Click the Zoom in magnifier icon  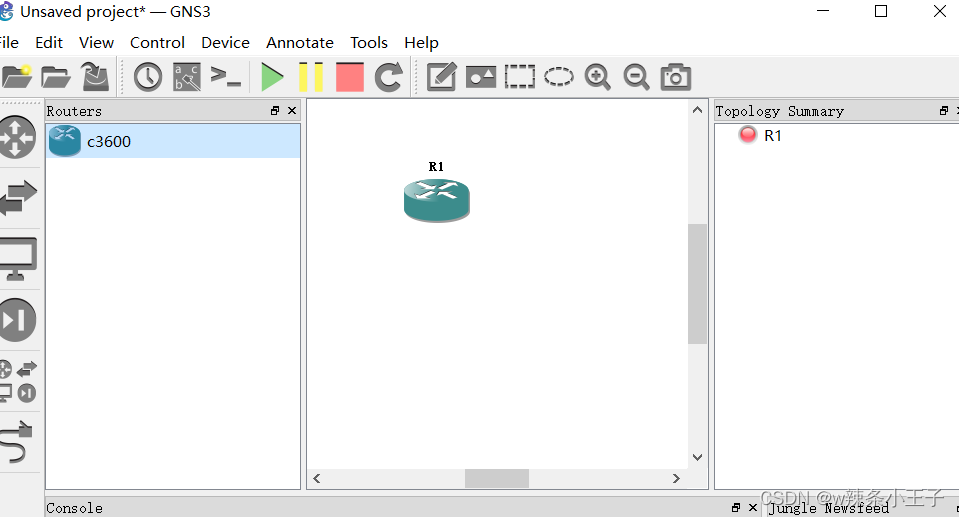[x=598, y=77]
